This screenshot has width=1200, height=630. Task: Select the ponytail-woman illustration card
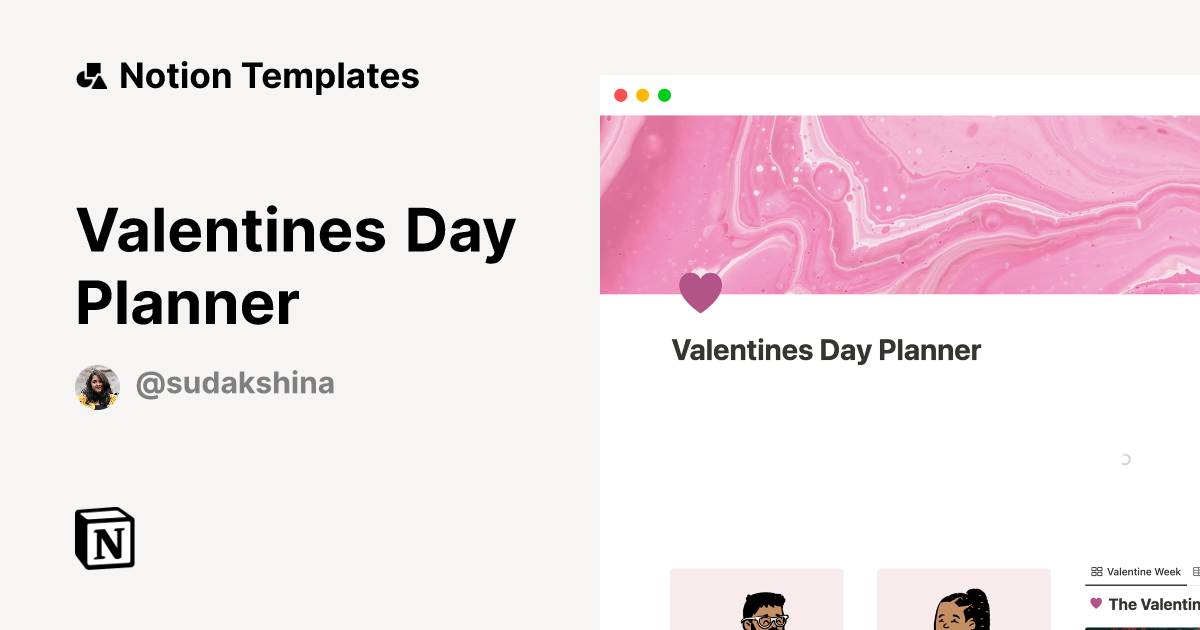(x=963, y=599)
